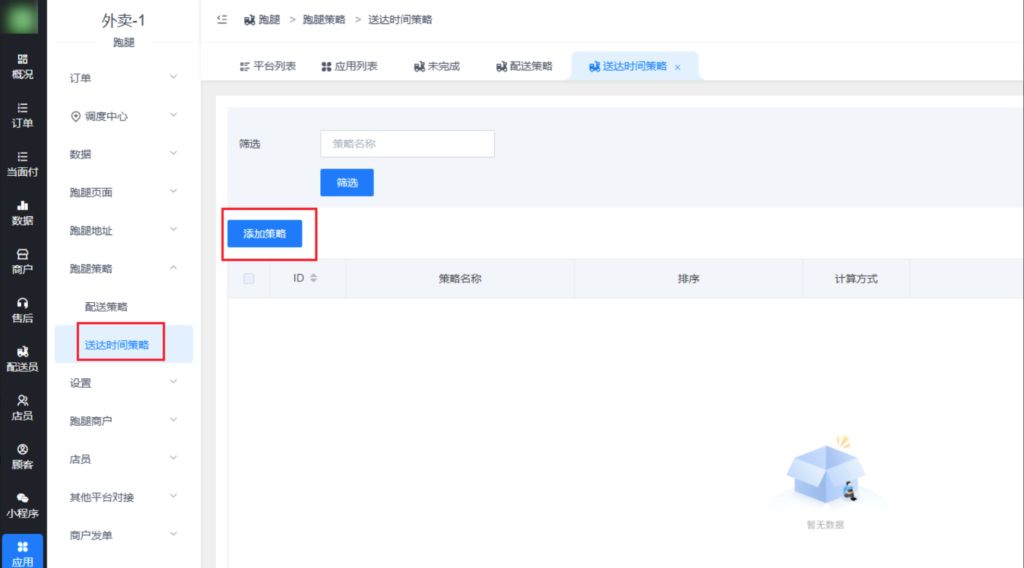Sort the table by the ID column arrows
The width and height of the screenshot is (1024, 568).
click(x=313, y=278)
